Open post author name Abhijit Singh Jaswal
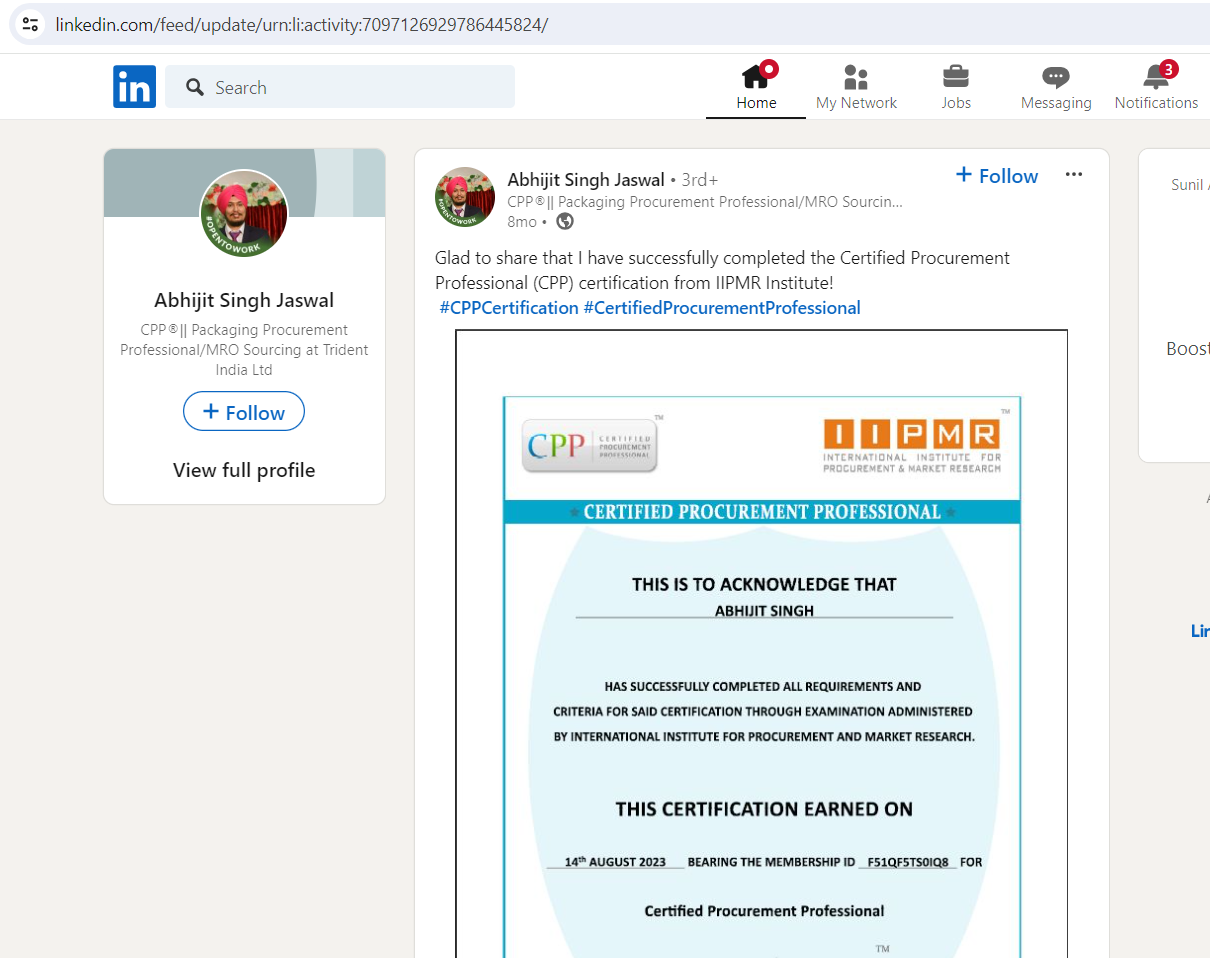 click(586, 180)
